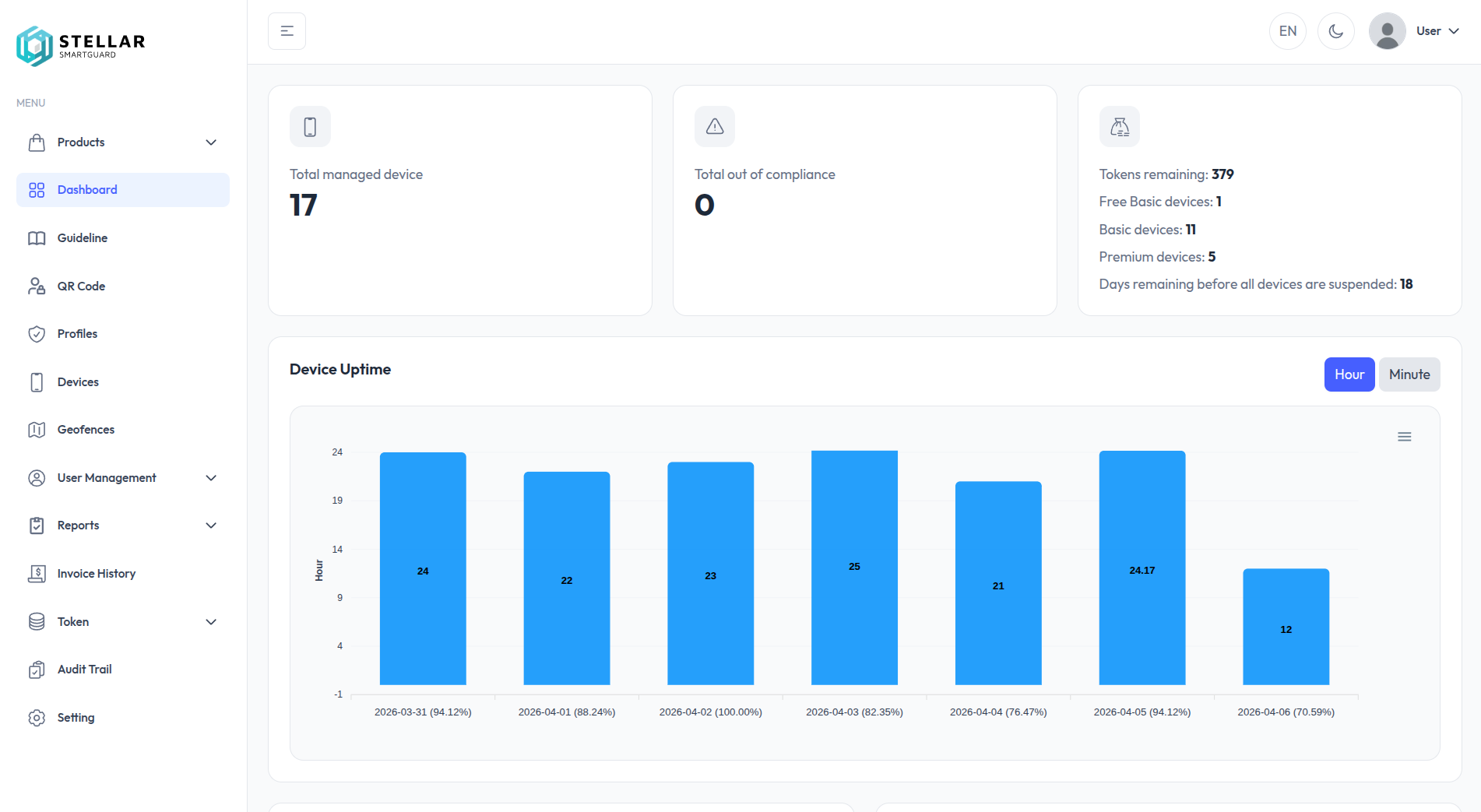1481x812 pixels.
Task: Click the Hour button on Device Uptime
Action: 1349,374
